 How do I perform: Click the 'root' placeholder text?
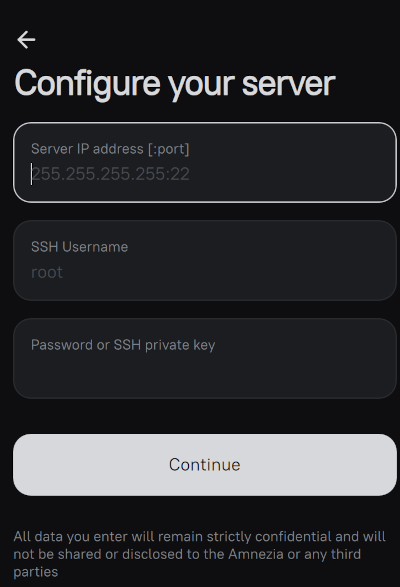coord(47,272)
